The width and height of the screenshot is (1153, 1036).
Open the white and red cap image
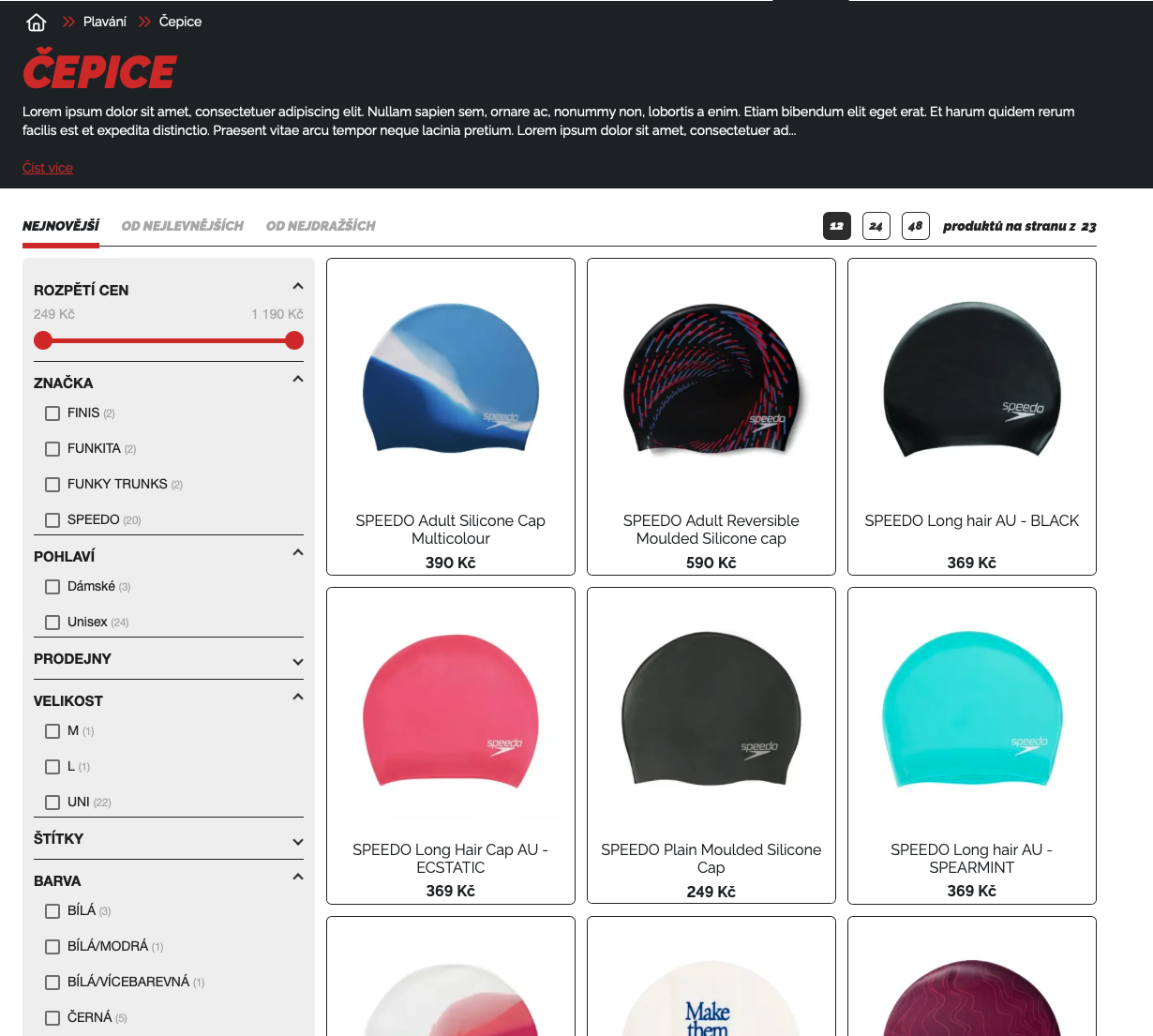(x=451, y=999)
